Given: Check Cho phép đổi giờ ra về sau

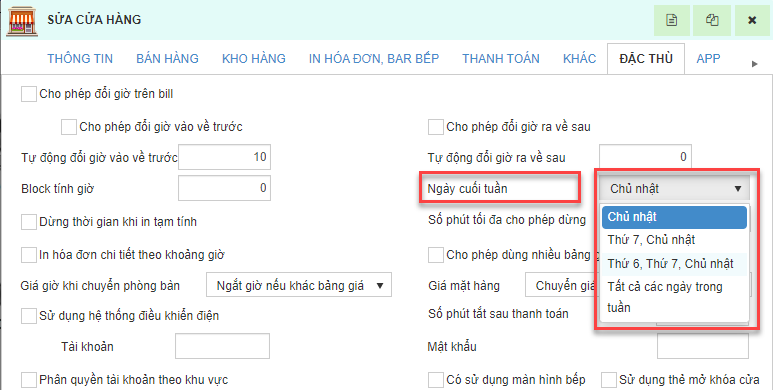Looking at the screenshot, I should tap(436, 127).
